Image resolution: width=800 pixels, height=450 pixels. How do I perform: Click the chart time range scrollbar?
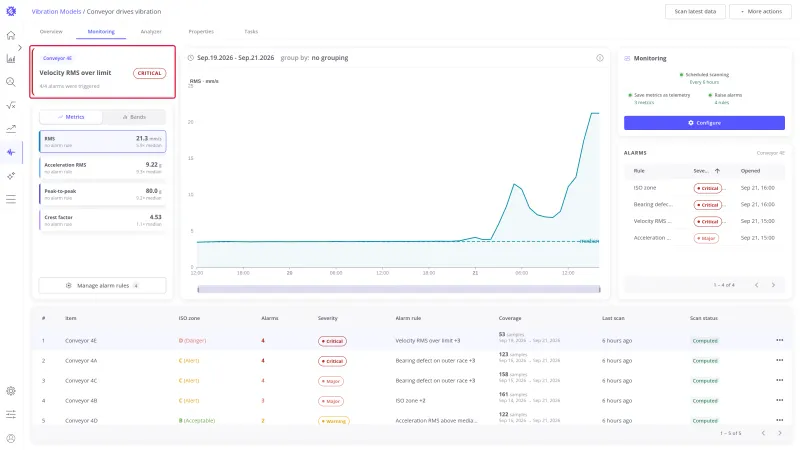[398, 289]
